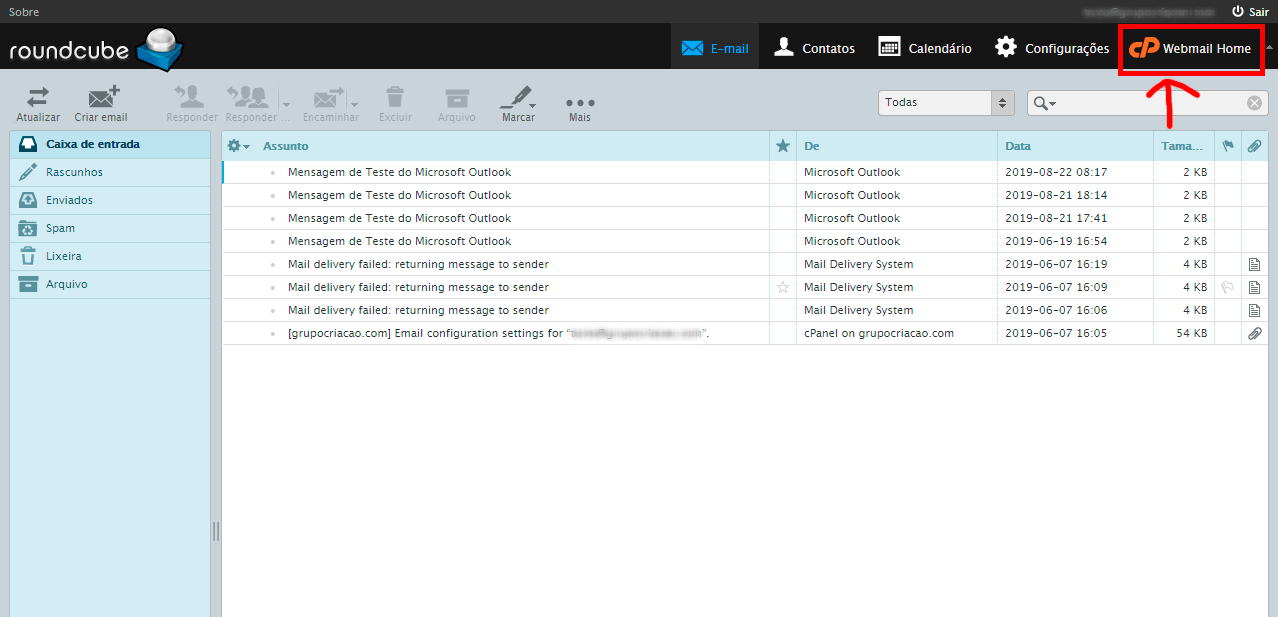Compose a new message with Criar email

point(101,98)
